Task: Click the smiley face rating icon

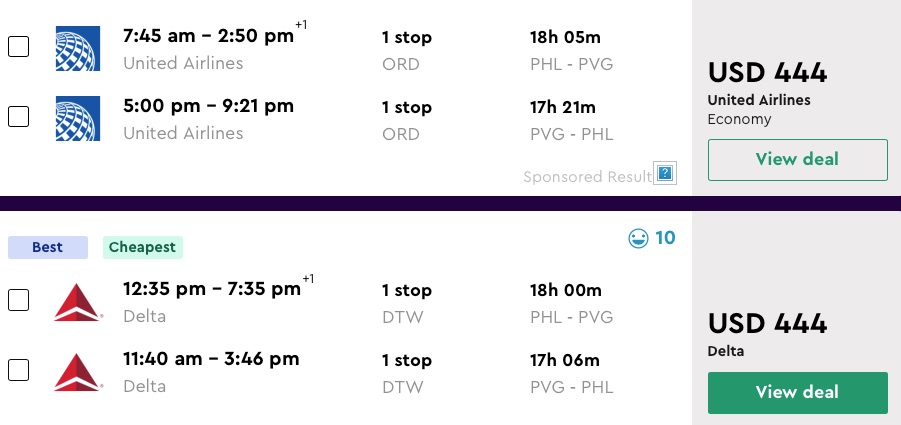Action: pos(637,238)
